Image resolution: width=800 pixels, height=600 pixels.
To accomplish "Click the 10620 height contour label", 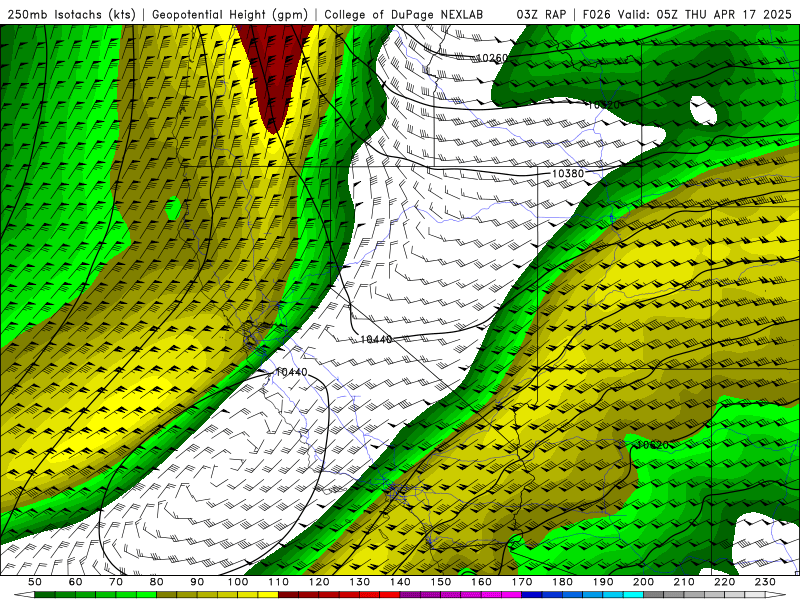I will pyautogui.click(x=652, y=445).
